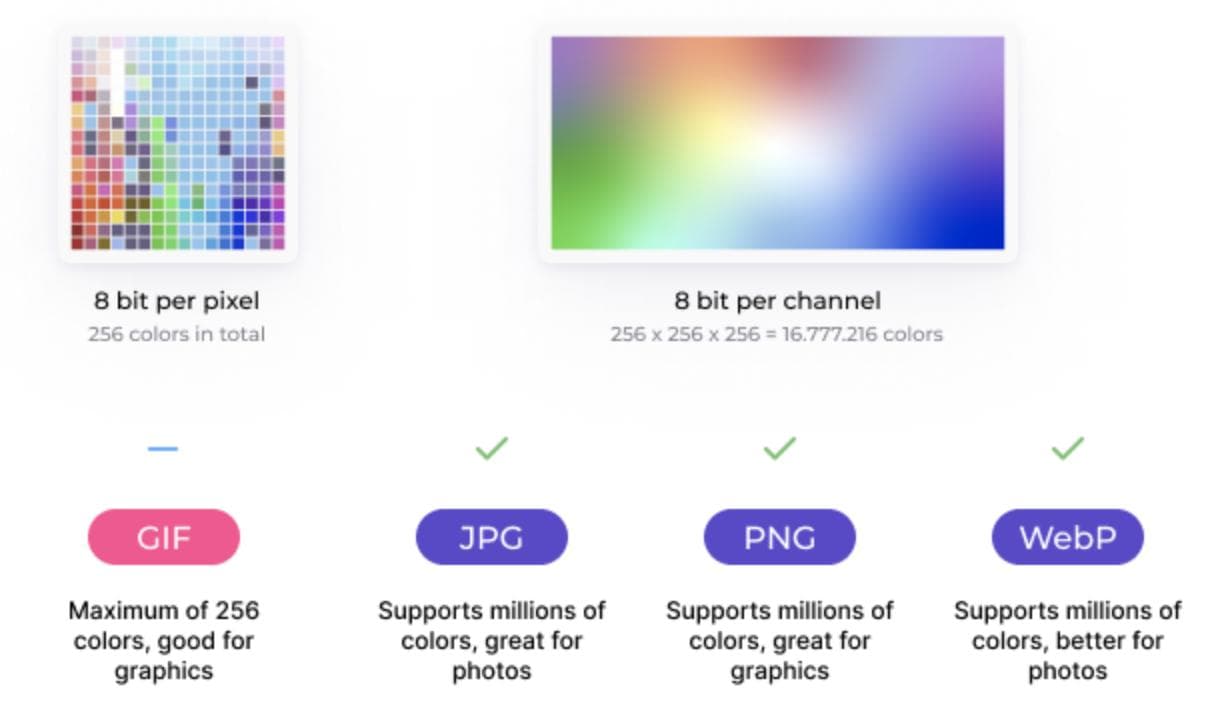Click the '8 bit per pixel' heading
1210x720 pixels.
[177, 300]
